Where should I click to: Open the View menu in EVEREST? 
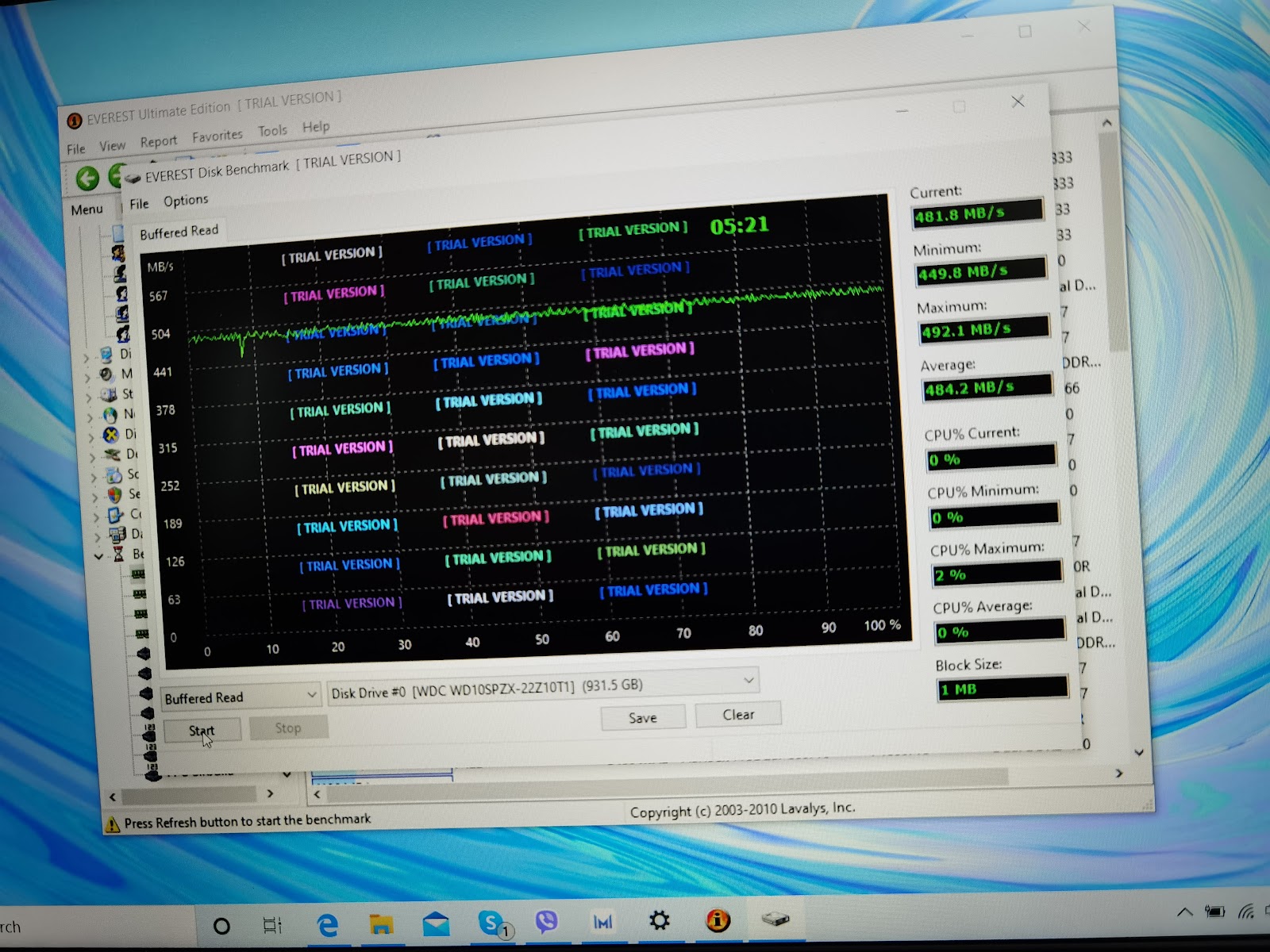click(112, 146)
